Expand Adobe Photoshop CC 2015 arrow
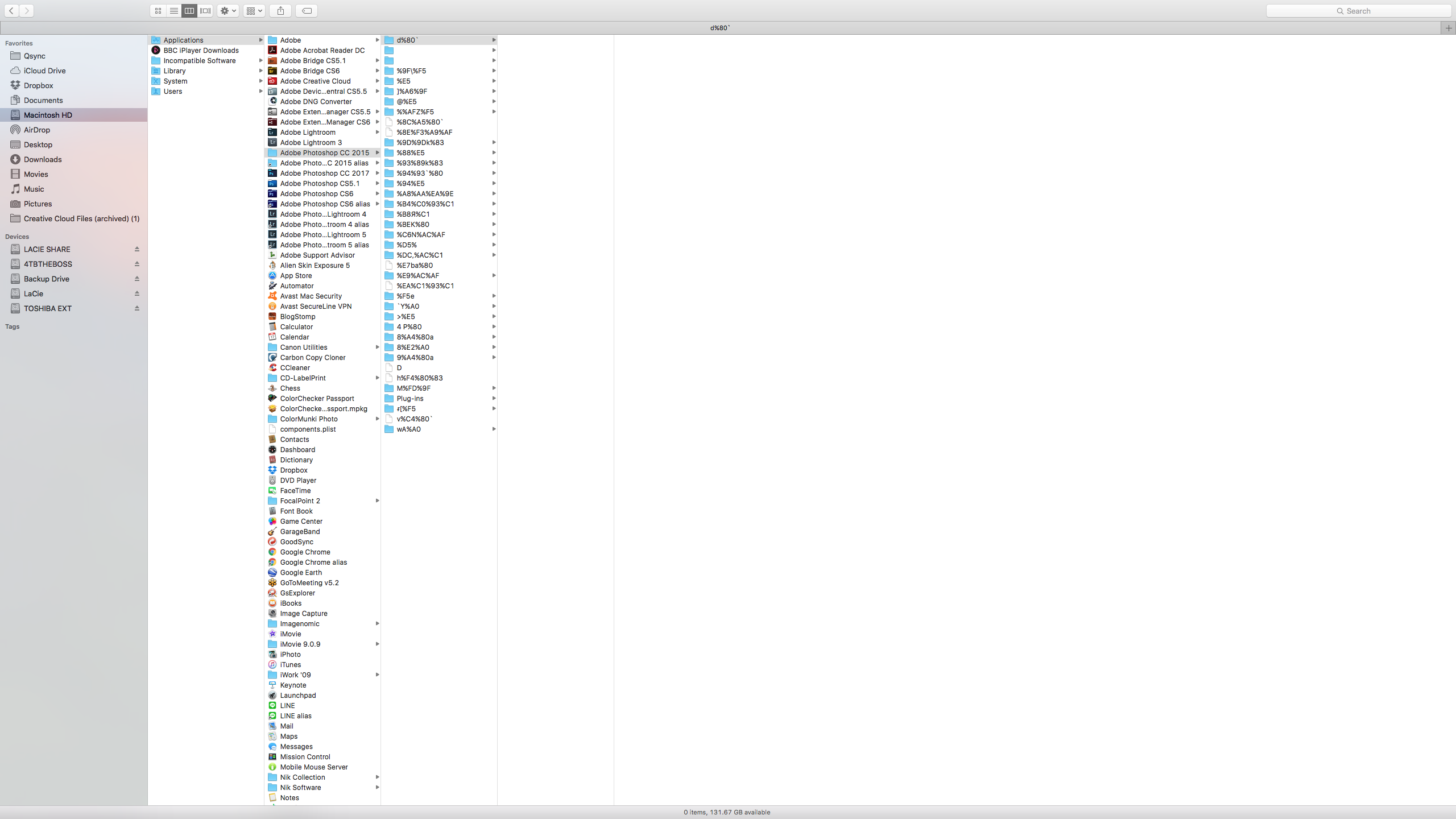 [x=377, y=152]
